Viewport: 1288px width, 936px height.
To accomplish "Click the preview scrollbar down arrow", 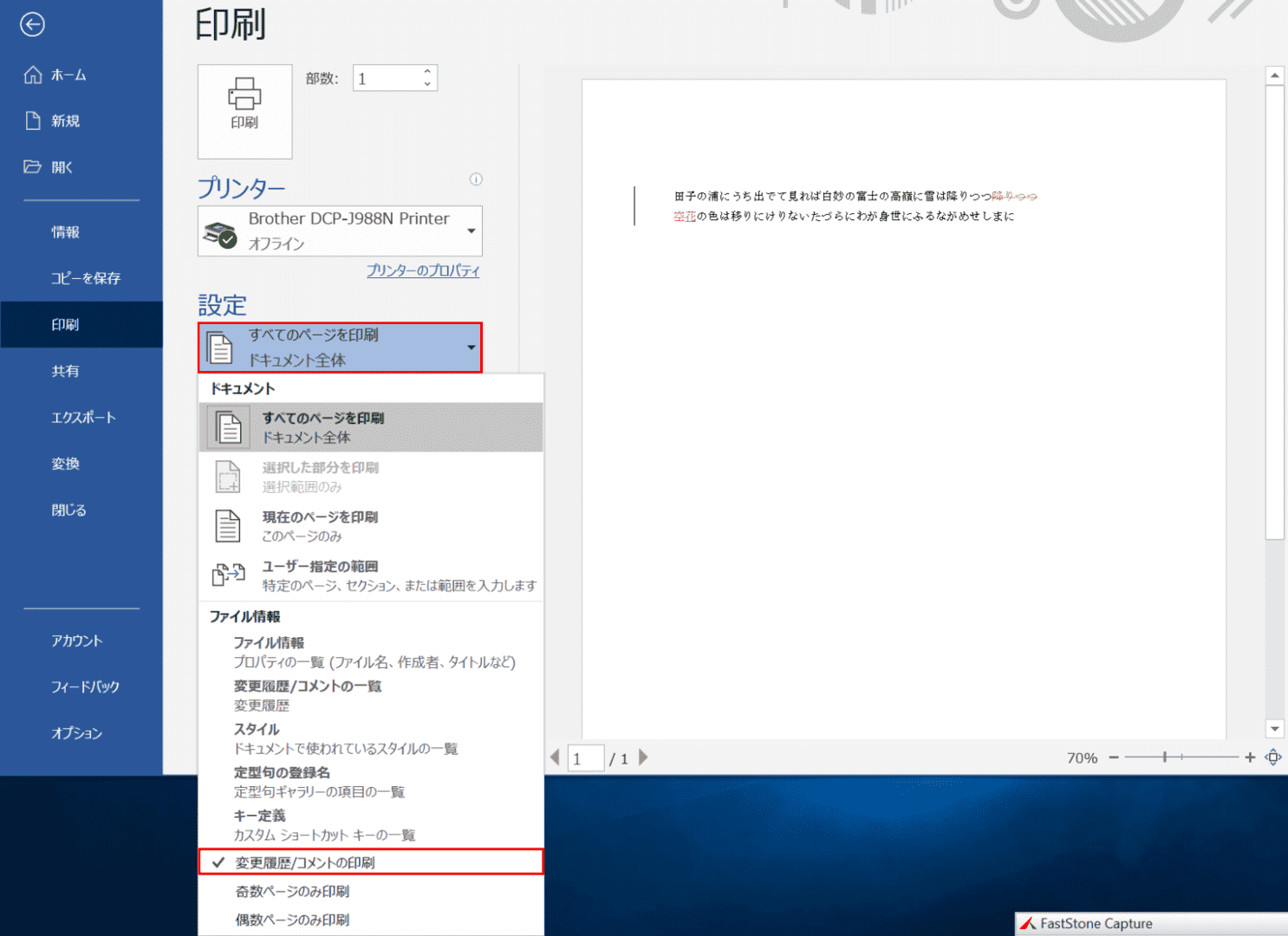I will click(1274, 729).
